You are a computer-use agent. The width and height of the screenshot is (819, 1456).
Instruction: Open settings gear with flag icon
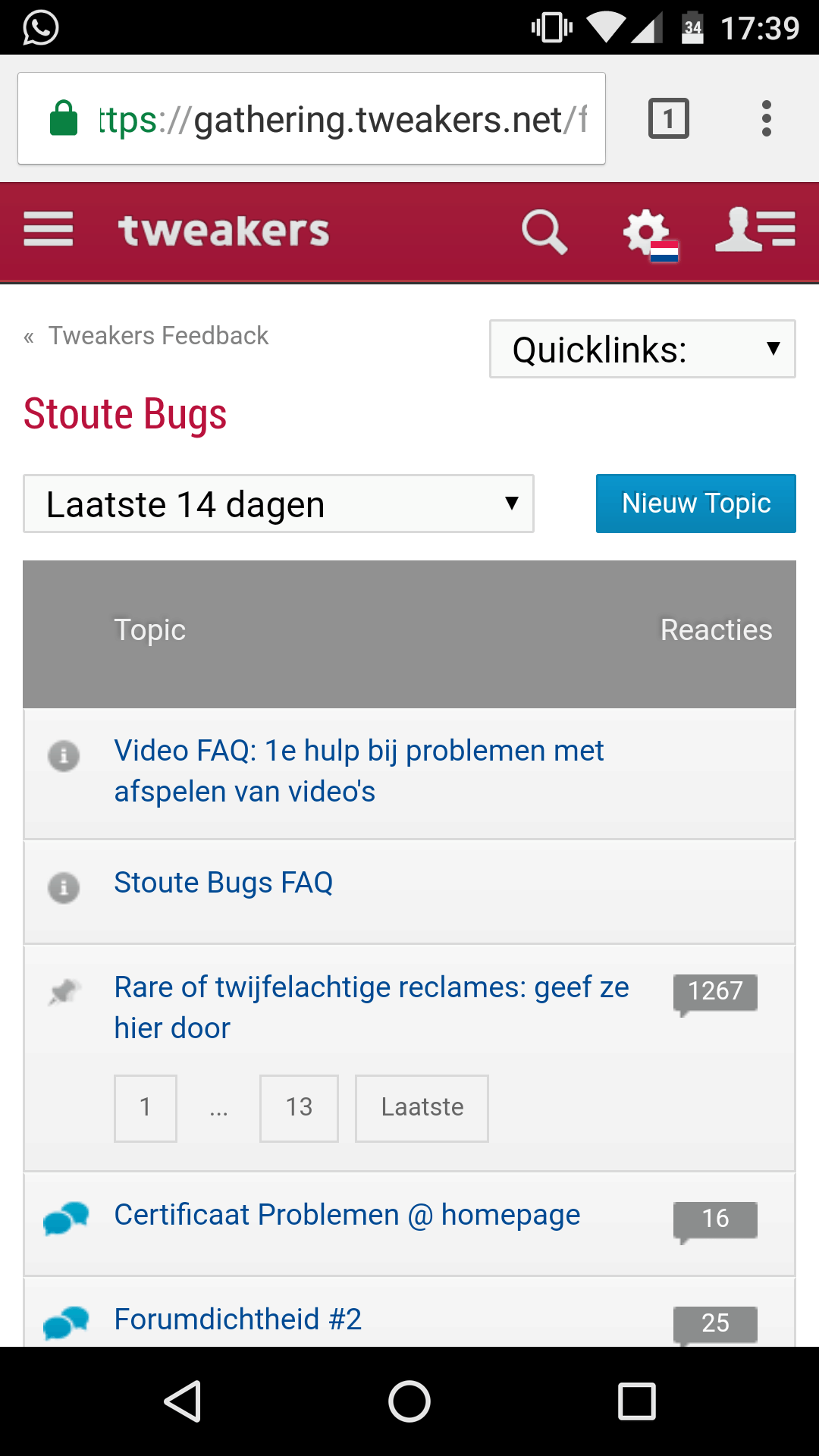point(650,233)
